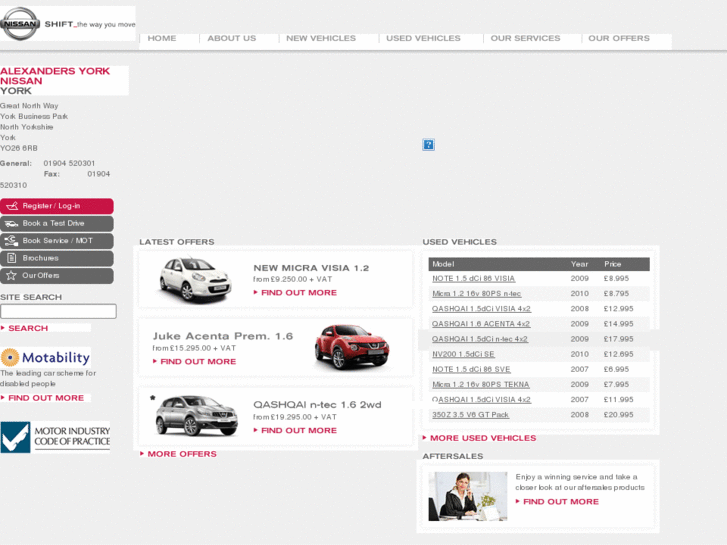Open the NOTE 1.5 dCi 86 VISIA listing

473,279
